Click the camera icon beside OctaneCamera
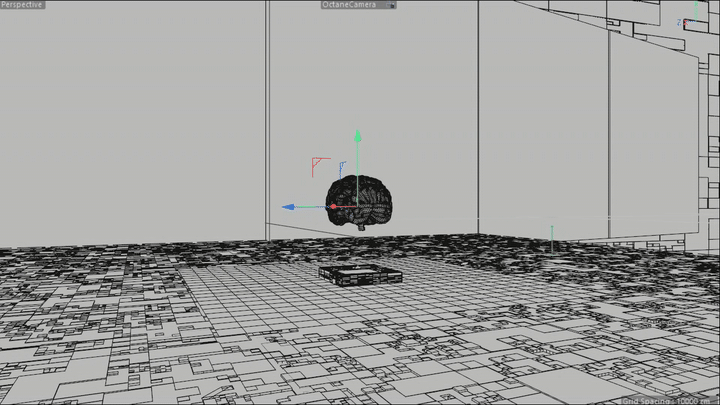 click(x=390, y=5)
